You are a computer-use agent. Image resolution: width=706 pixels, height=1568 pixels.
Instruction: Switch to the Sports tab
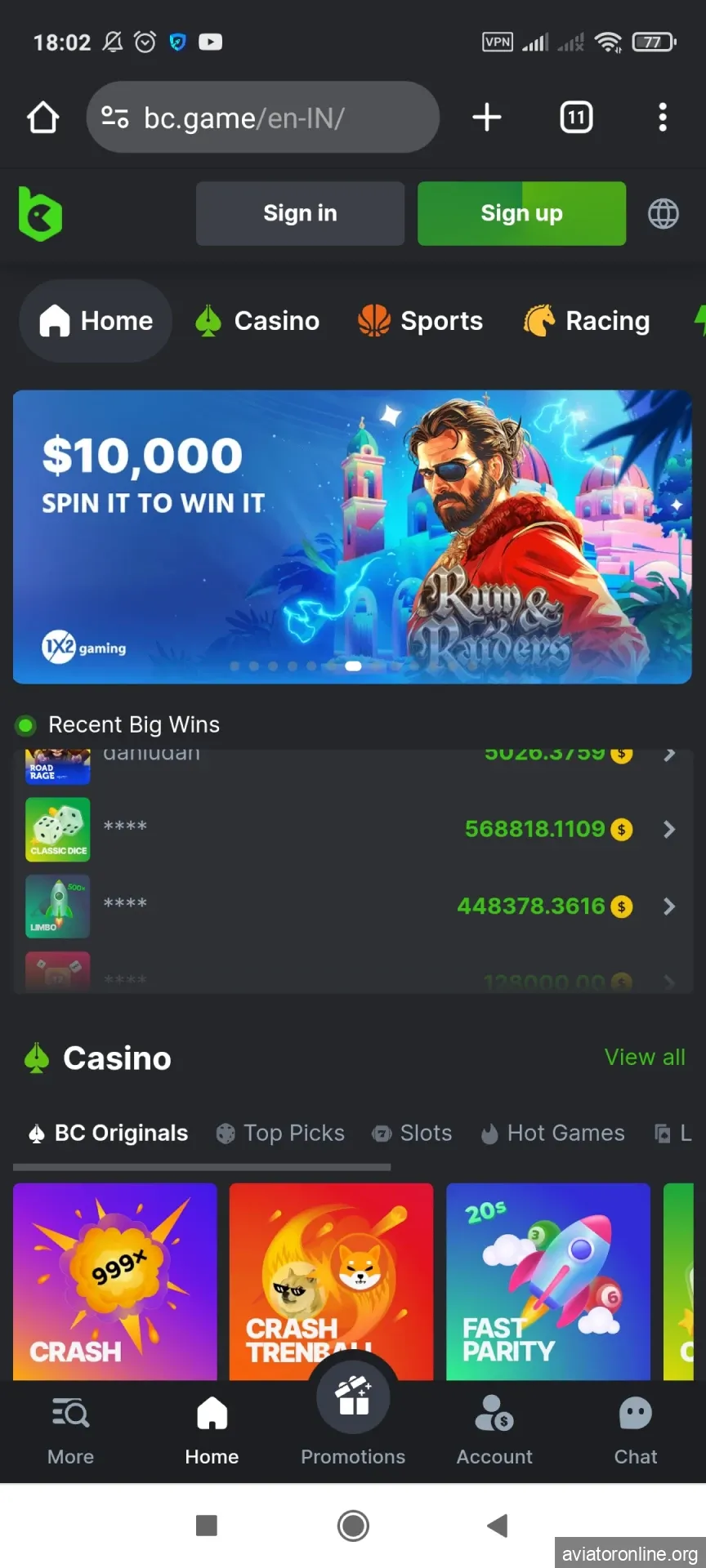coord(420,321)
